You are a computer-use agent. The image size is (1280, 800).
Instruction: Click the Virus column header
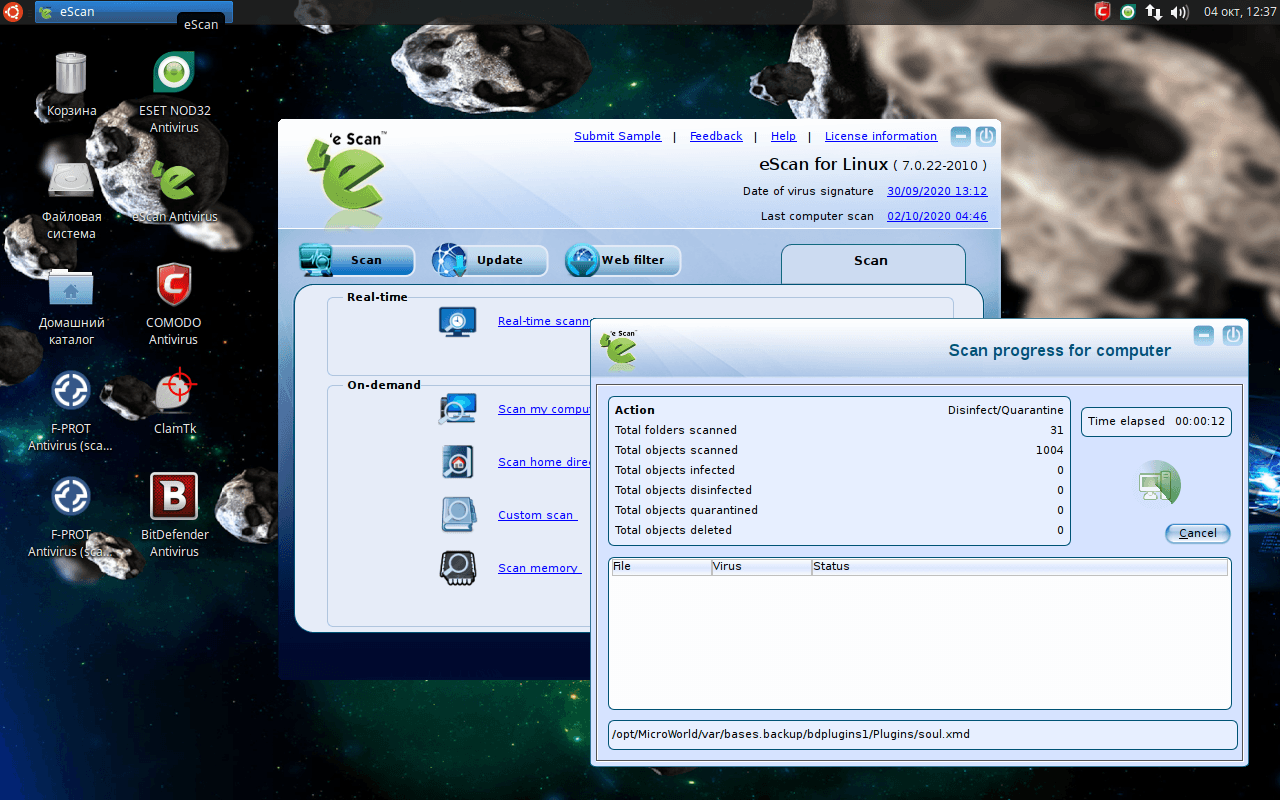[x=761, y=567]
